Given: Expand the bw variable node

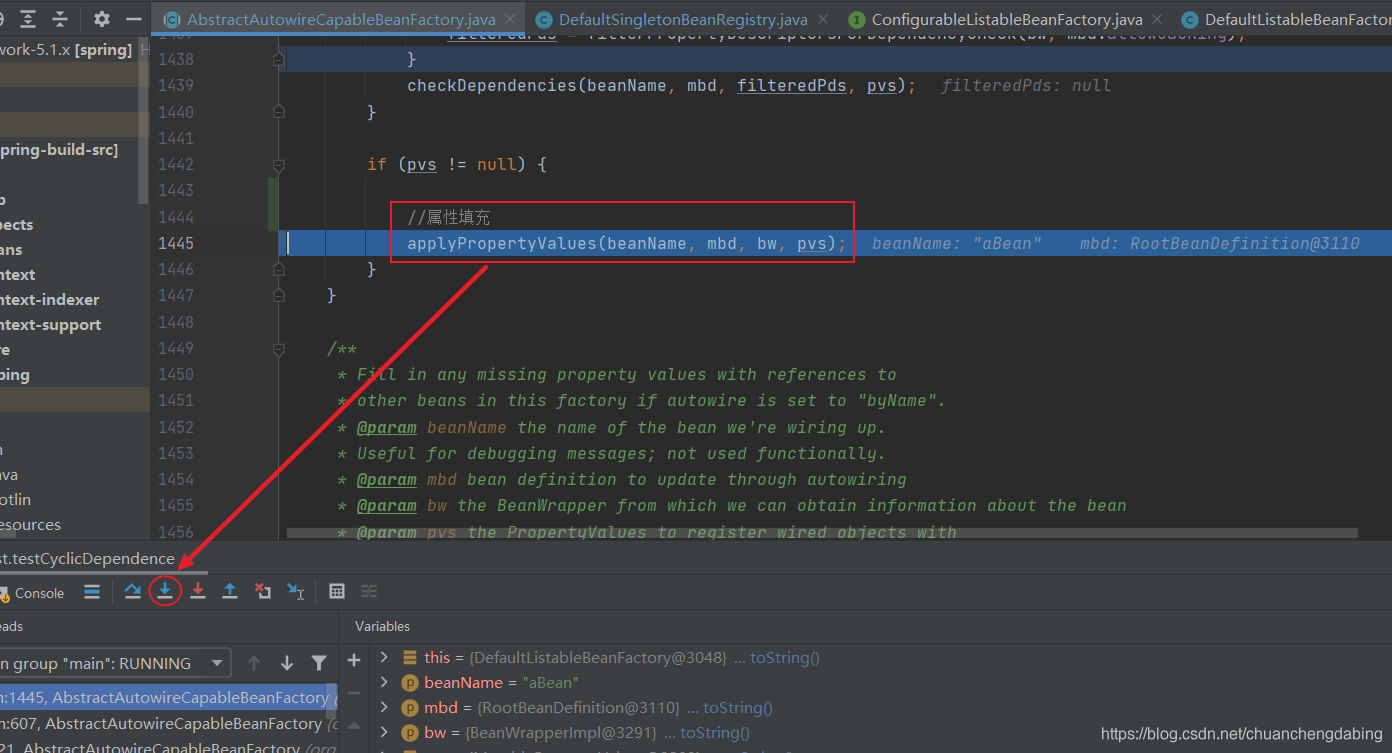Looking at the screenshot, I should pyautogui.click(x=384, y=732).
